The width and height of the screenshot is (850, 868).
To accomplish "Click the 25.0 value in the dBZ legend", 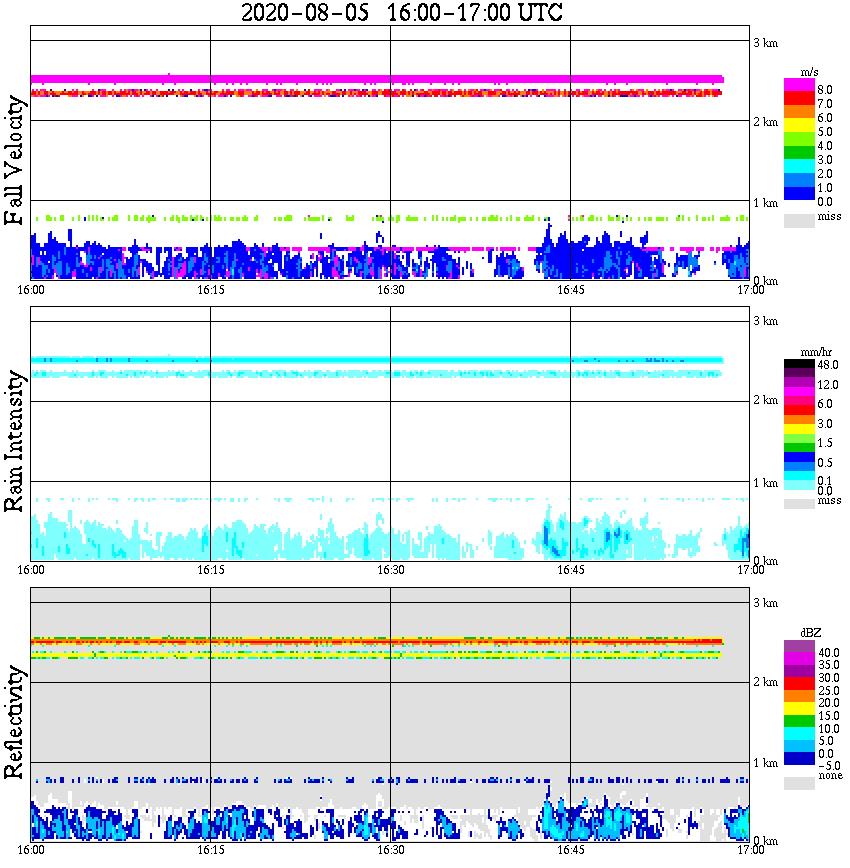I will click(x=829, y=690).
